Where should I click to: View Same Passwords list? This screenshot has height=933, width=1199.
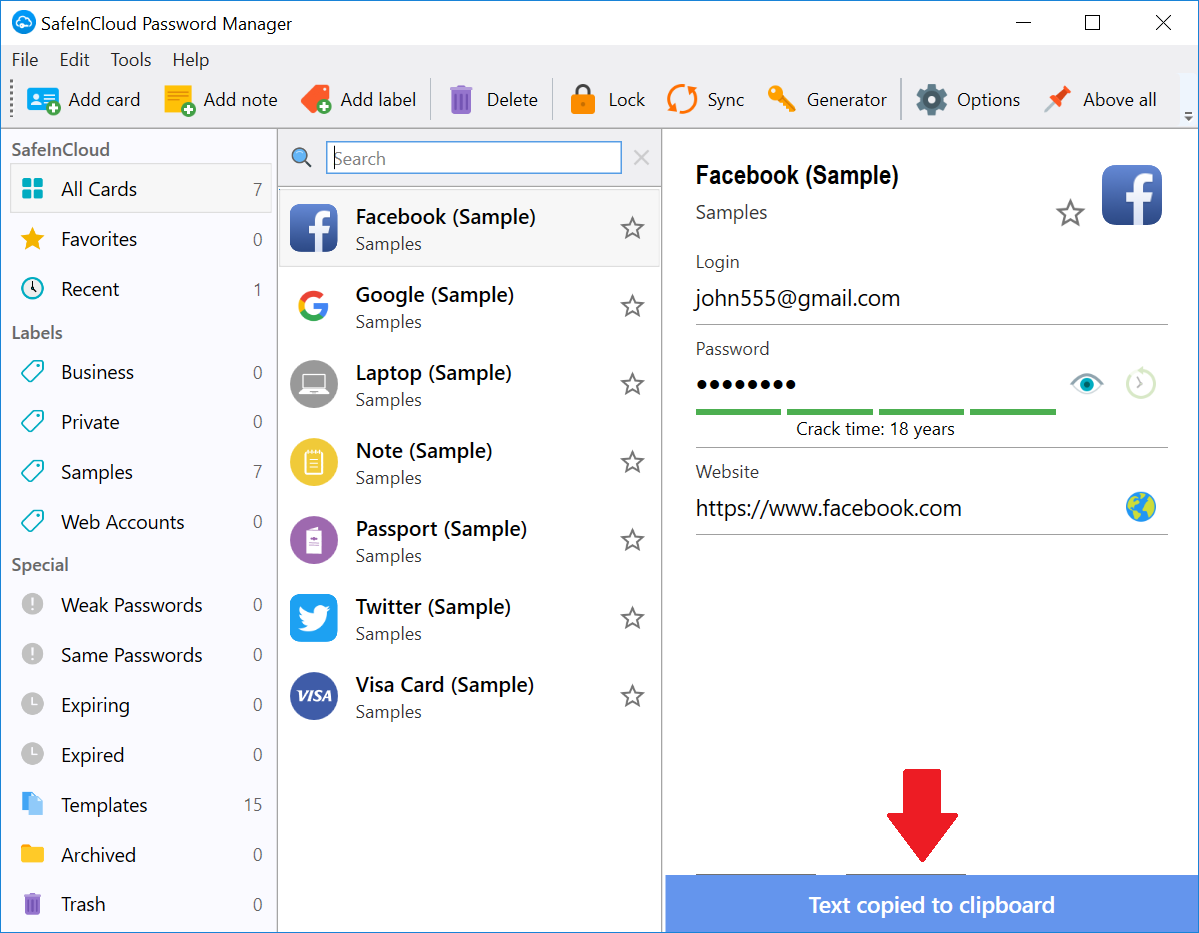point(141,655)
